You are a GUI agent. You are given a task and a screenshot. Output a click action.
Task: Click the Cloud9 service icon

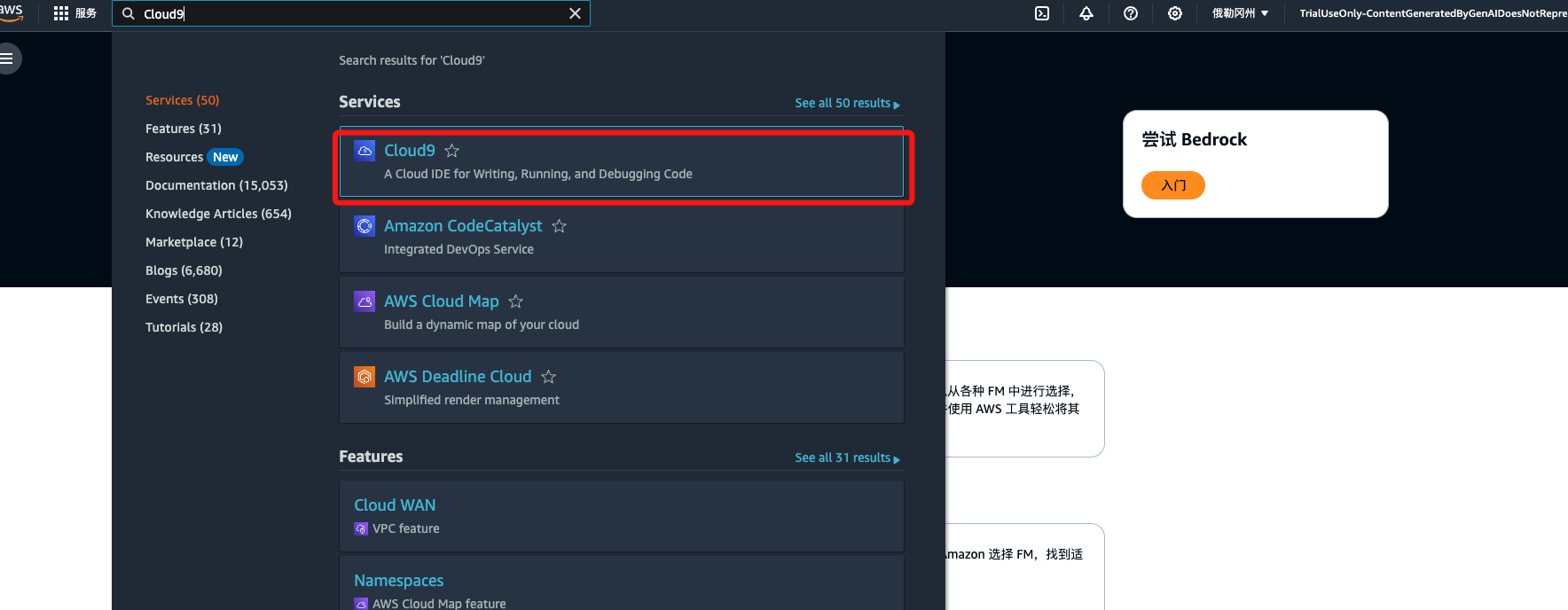click(x=365, y=151)
